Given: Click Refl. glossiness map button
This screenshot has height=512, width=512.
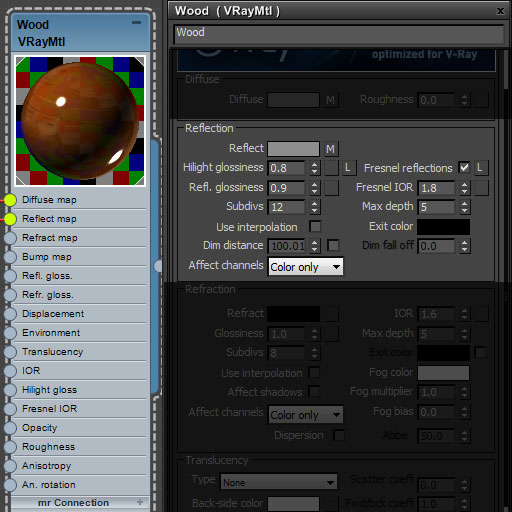Looking at the screenshot, I should [x=331, y=188].
